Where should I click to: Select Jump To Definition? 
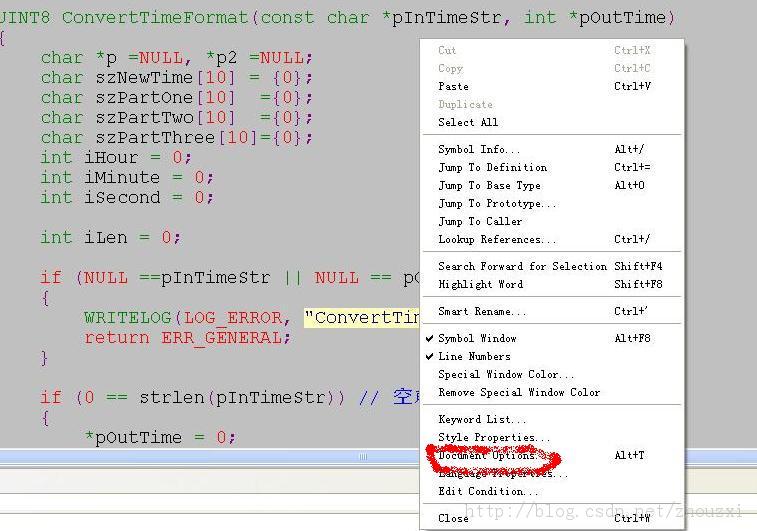(551, 168)
